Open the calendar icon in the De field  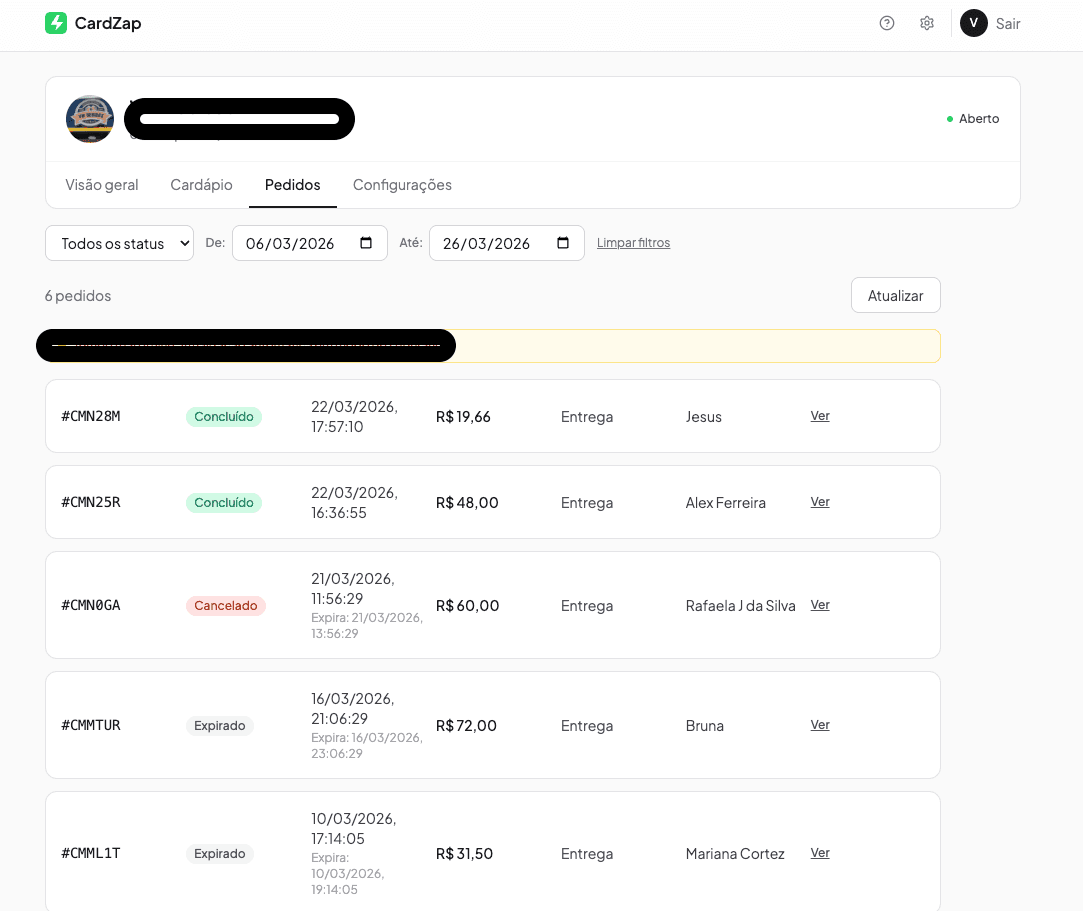367,242
